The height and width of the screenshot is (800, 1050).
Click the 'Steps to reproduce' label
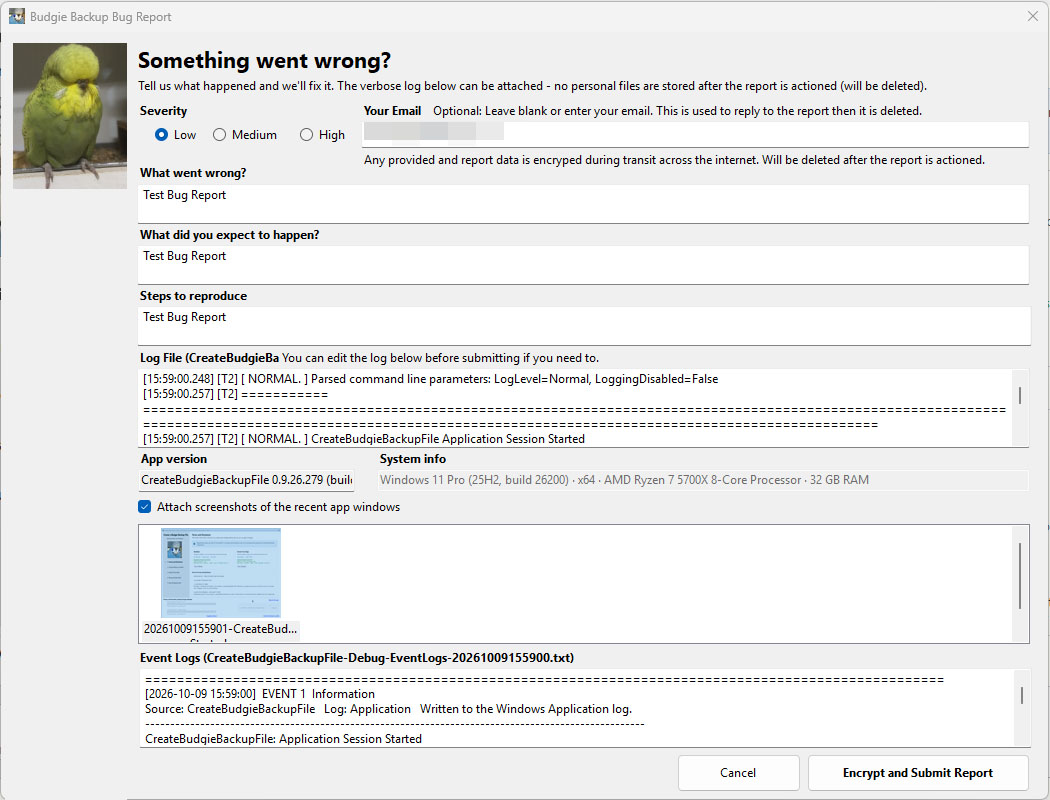193,296
